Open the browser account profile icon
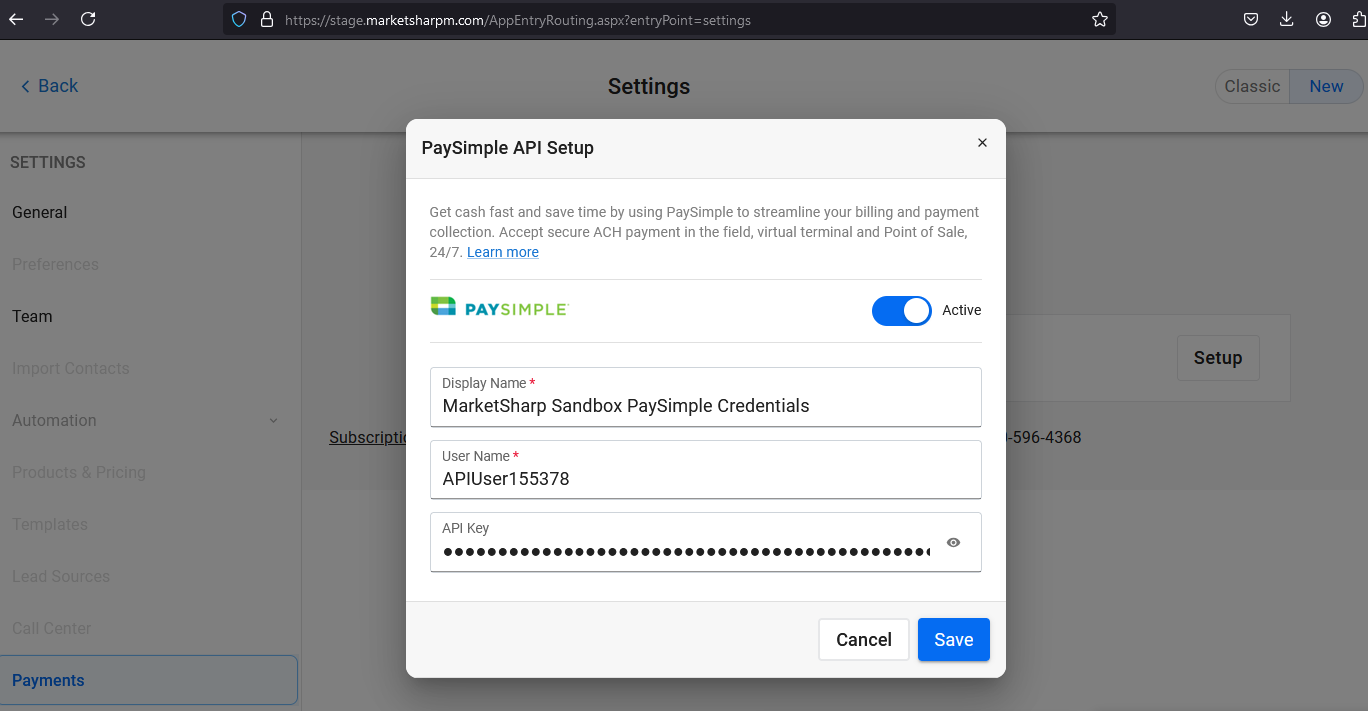 tap(1324, 19)
